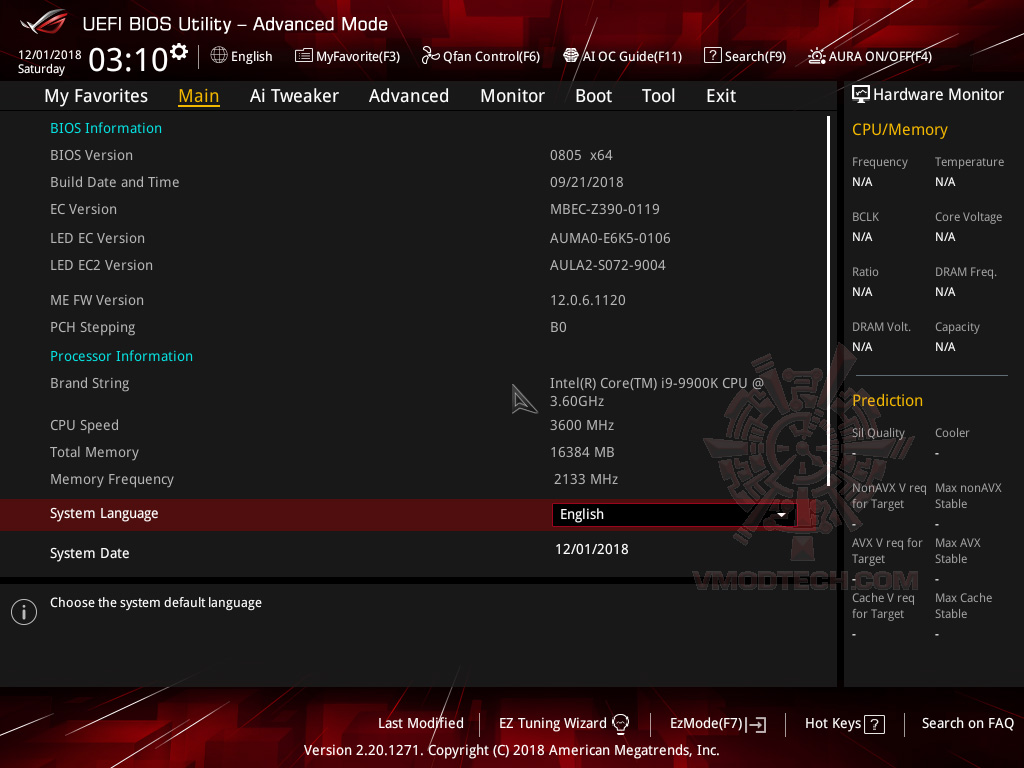Start the EZ Tuning Wizard
The height and width of the screenshot is (768, 1024).
tap(563, 723)
